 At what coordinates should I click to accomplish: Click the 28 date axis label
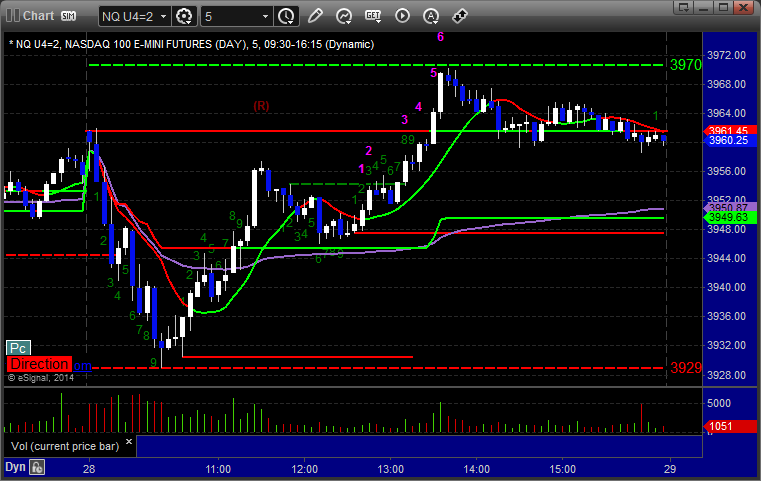[89, 469]
